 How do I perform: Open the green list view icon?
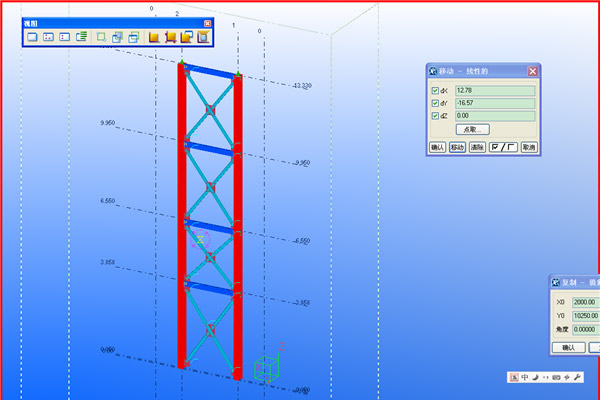[x=81, y=37]
